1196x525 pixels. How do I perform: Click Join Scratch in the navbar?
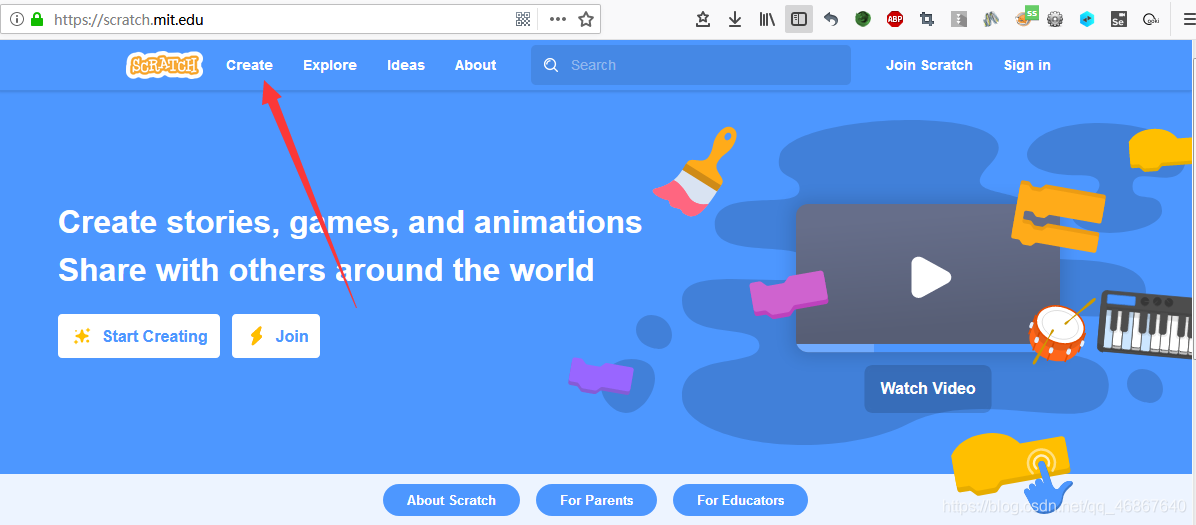click(x=929, y=66)
